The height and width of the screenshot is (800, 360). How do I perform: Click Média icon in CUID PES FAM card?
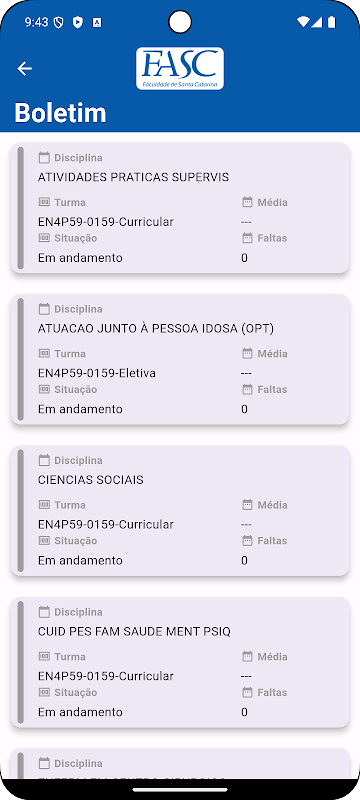point(247,656)
